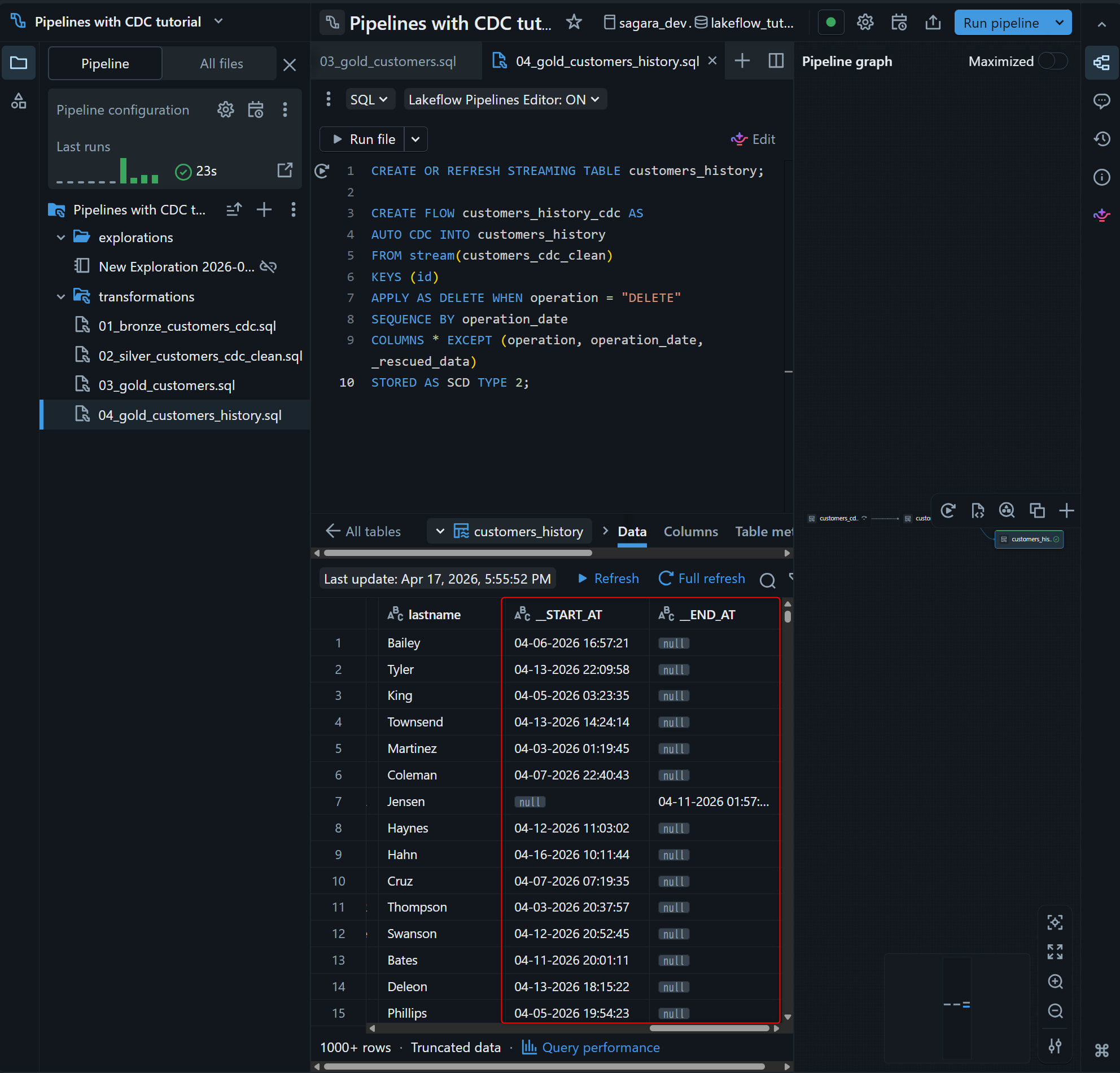Click the Full refresh button
Viewport: 1120px width, 1073px height.
702,578
